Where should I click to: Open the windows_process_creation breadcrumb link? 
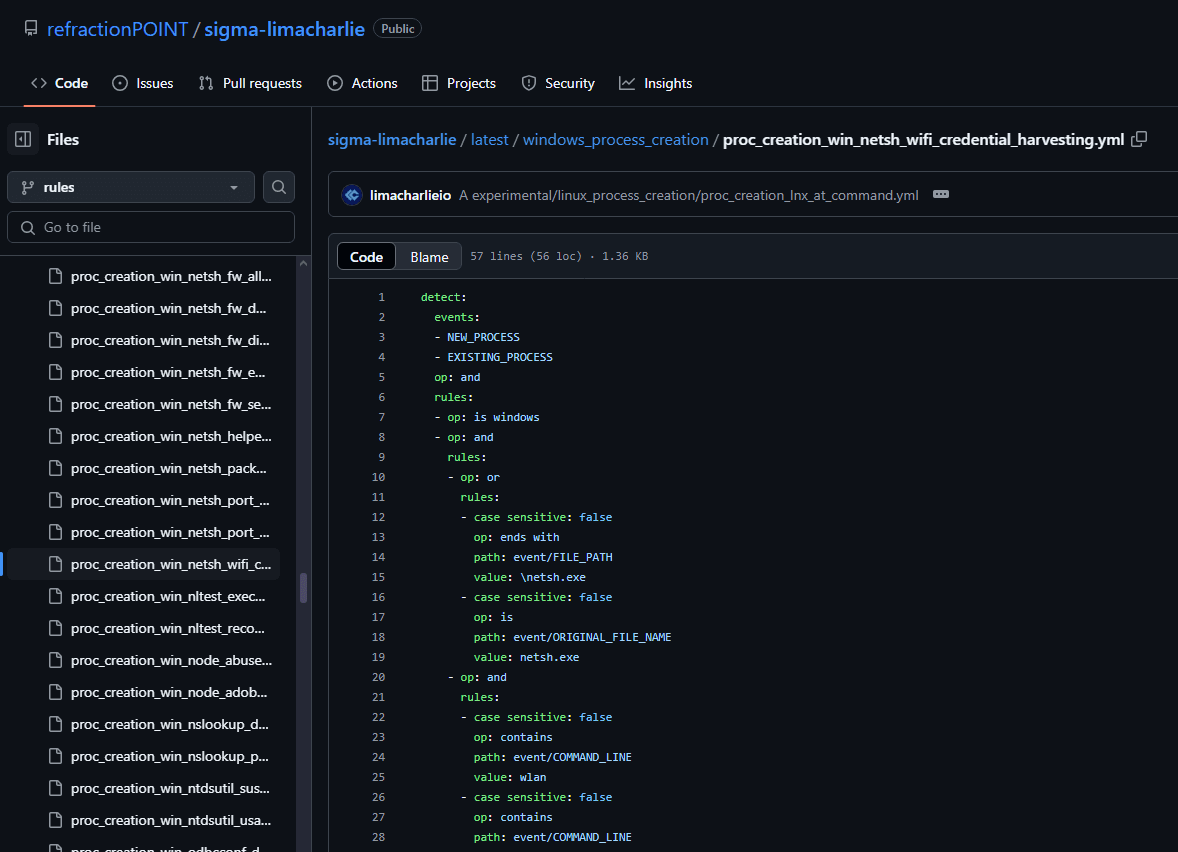coord(615,139)
